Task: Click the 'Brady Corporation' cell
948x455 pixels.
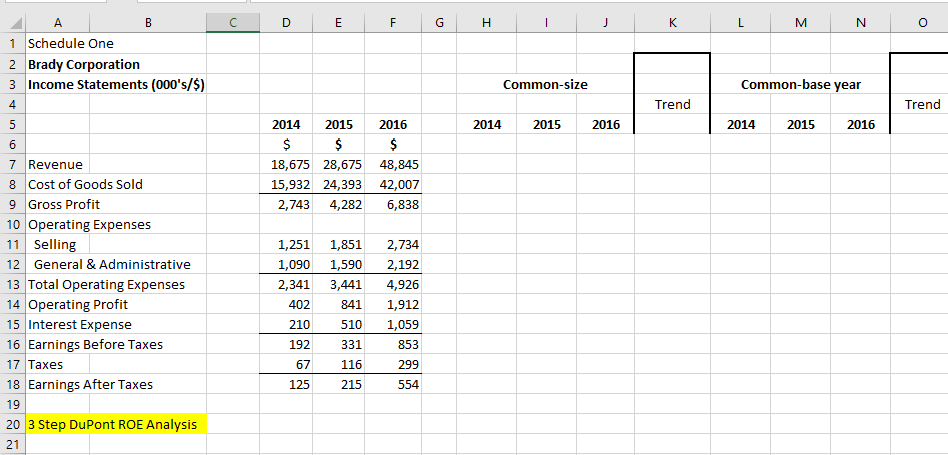Action: click(84, 64)
